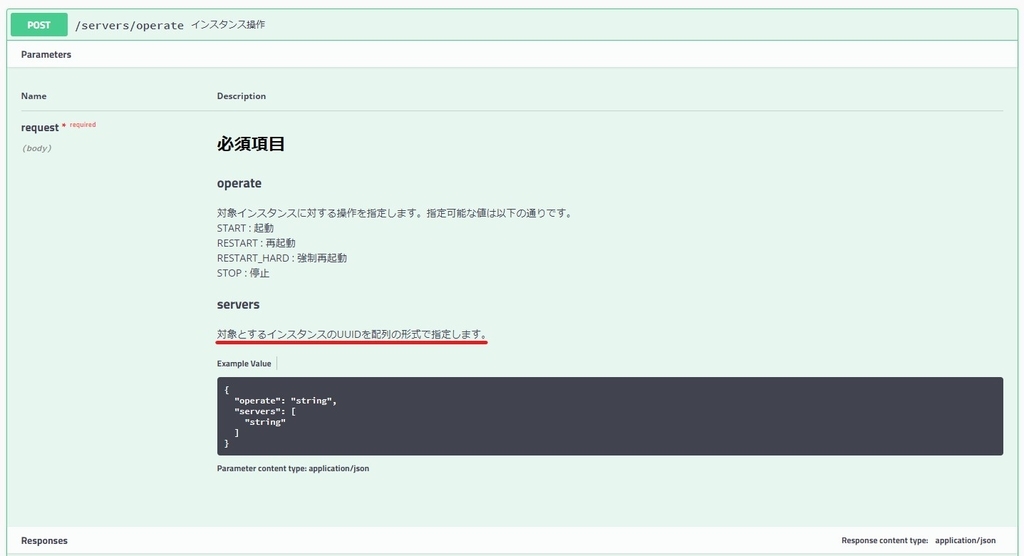The width and height of the screenshot is (1024, 556).
Task: Select the RESTART : 再起動 line
Action: coord(256,243)
